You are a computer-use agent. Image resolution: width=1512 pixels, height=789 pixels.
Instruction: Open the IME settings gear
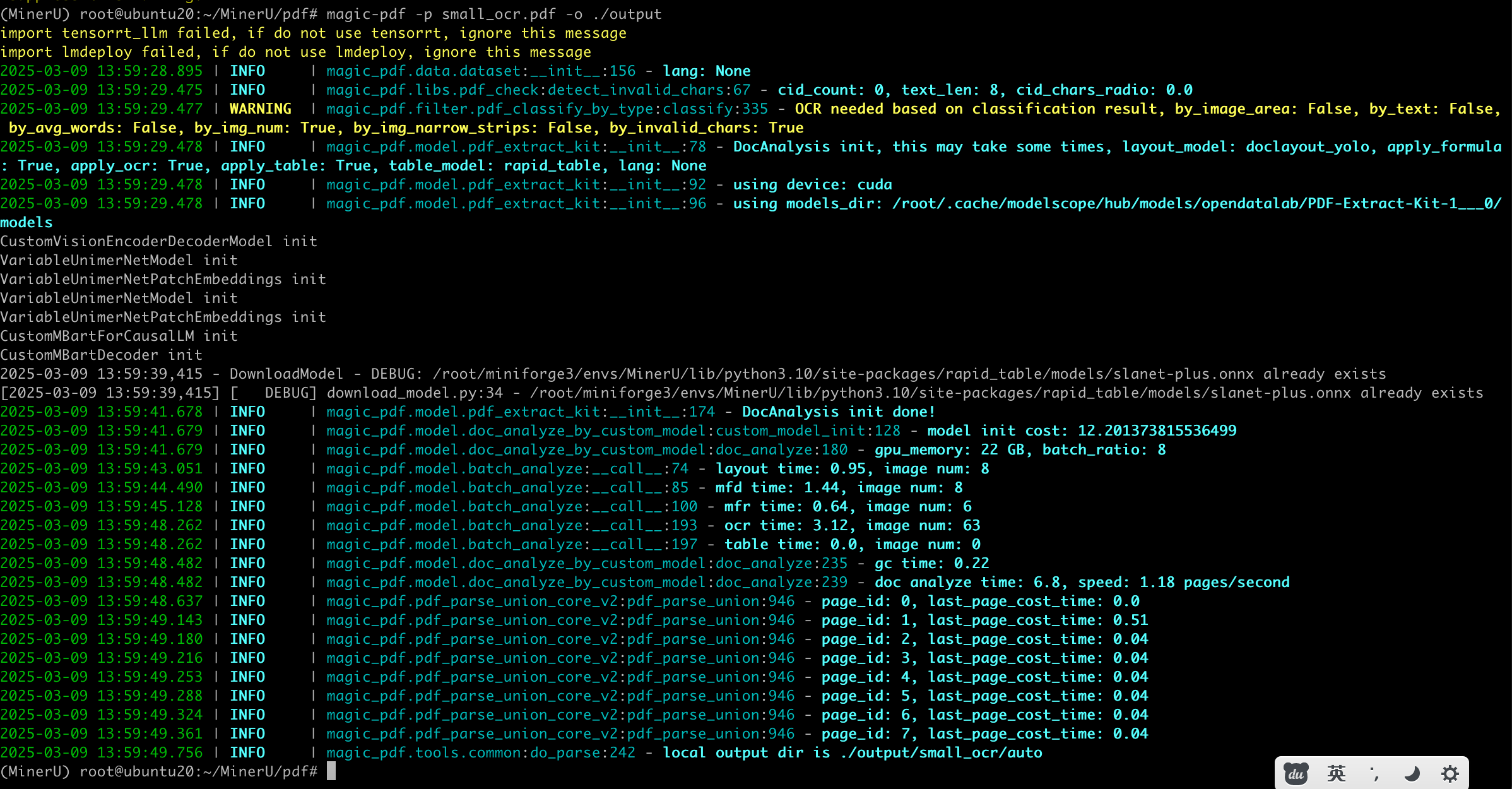point(1450,774)
